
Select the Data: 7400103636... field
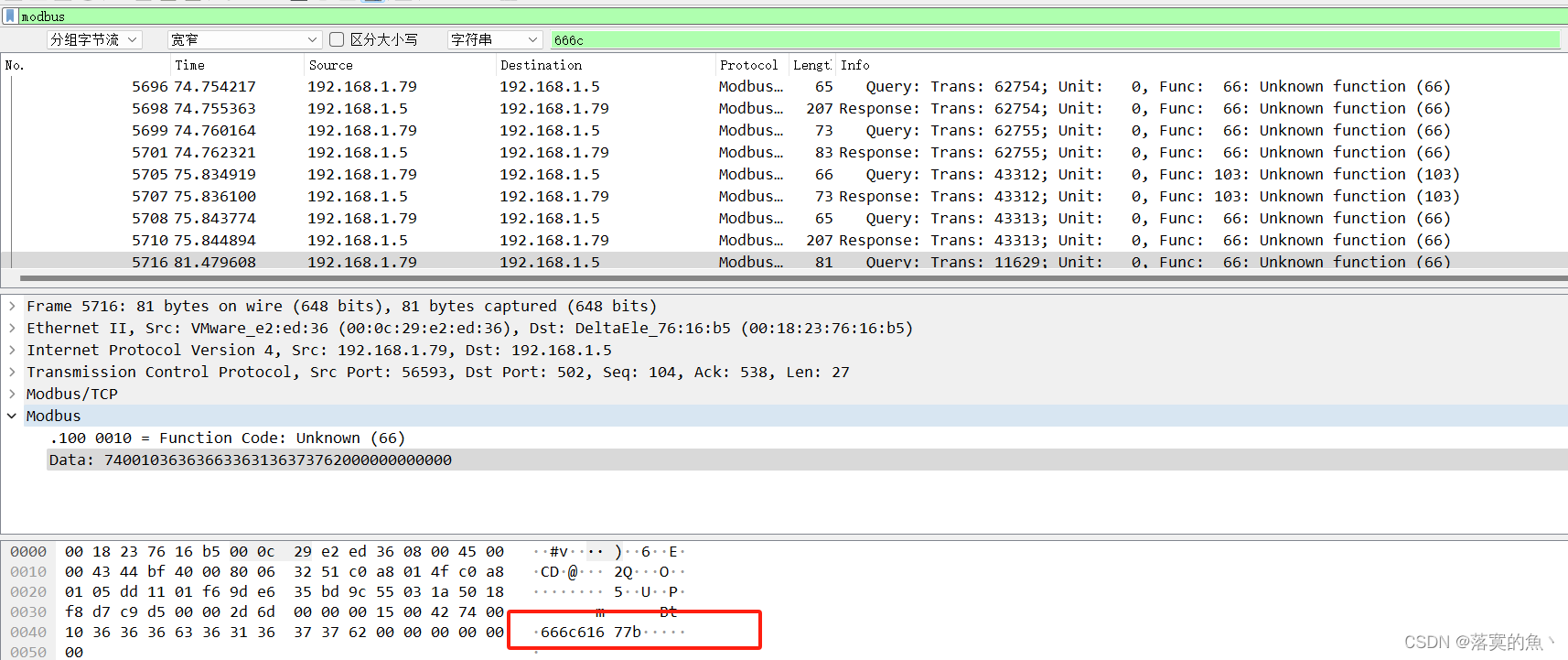point(251,460)
